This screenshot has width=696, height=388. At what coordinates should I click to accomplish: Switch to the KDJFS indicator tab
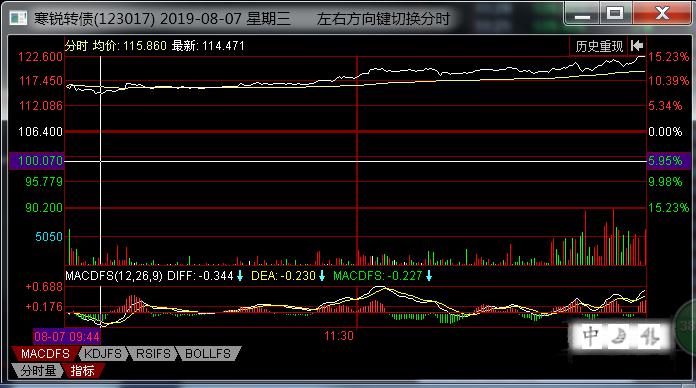point(103,354)
